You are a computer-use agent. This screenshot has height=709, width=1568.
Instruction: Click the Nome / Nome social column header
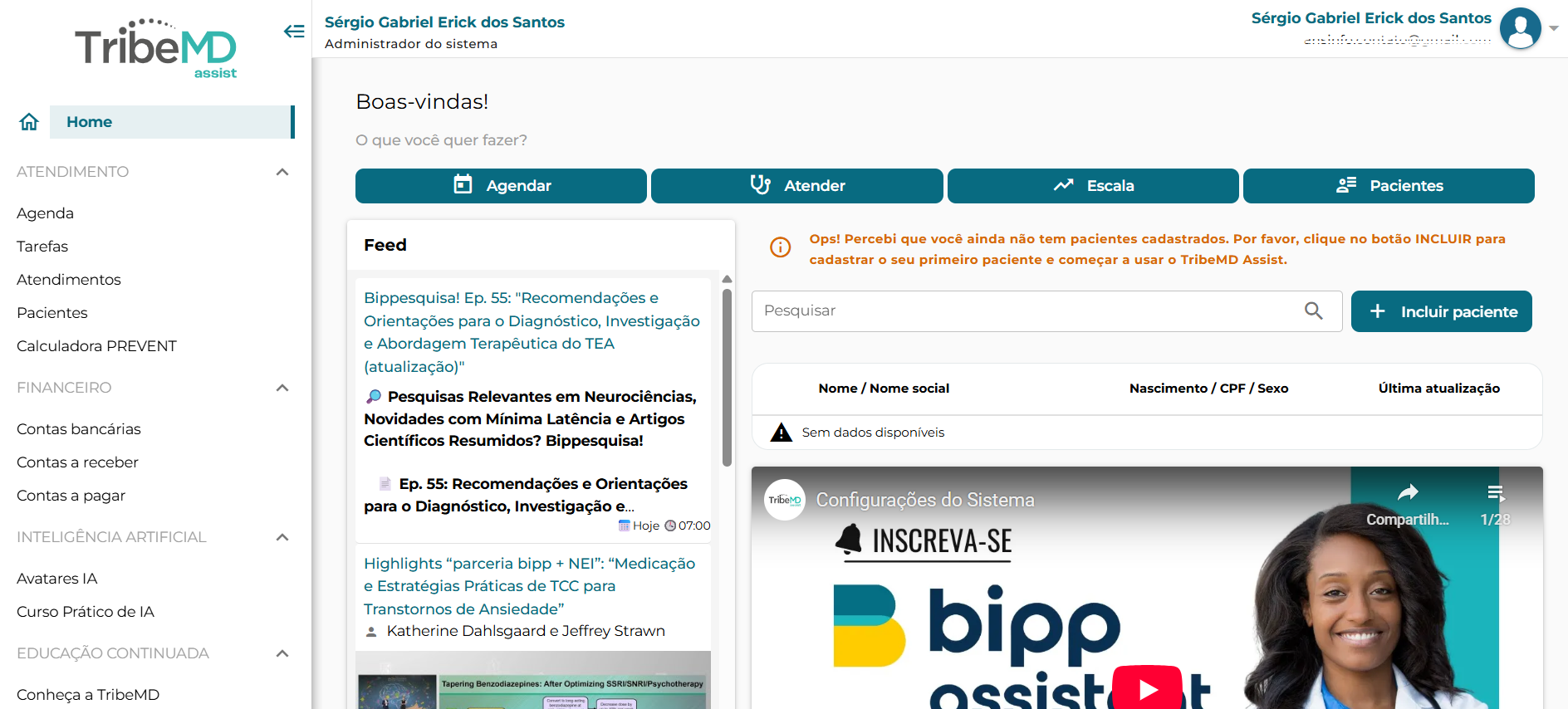[x=884, y=389]
